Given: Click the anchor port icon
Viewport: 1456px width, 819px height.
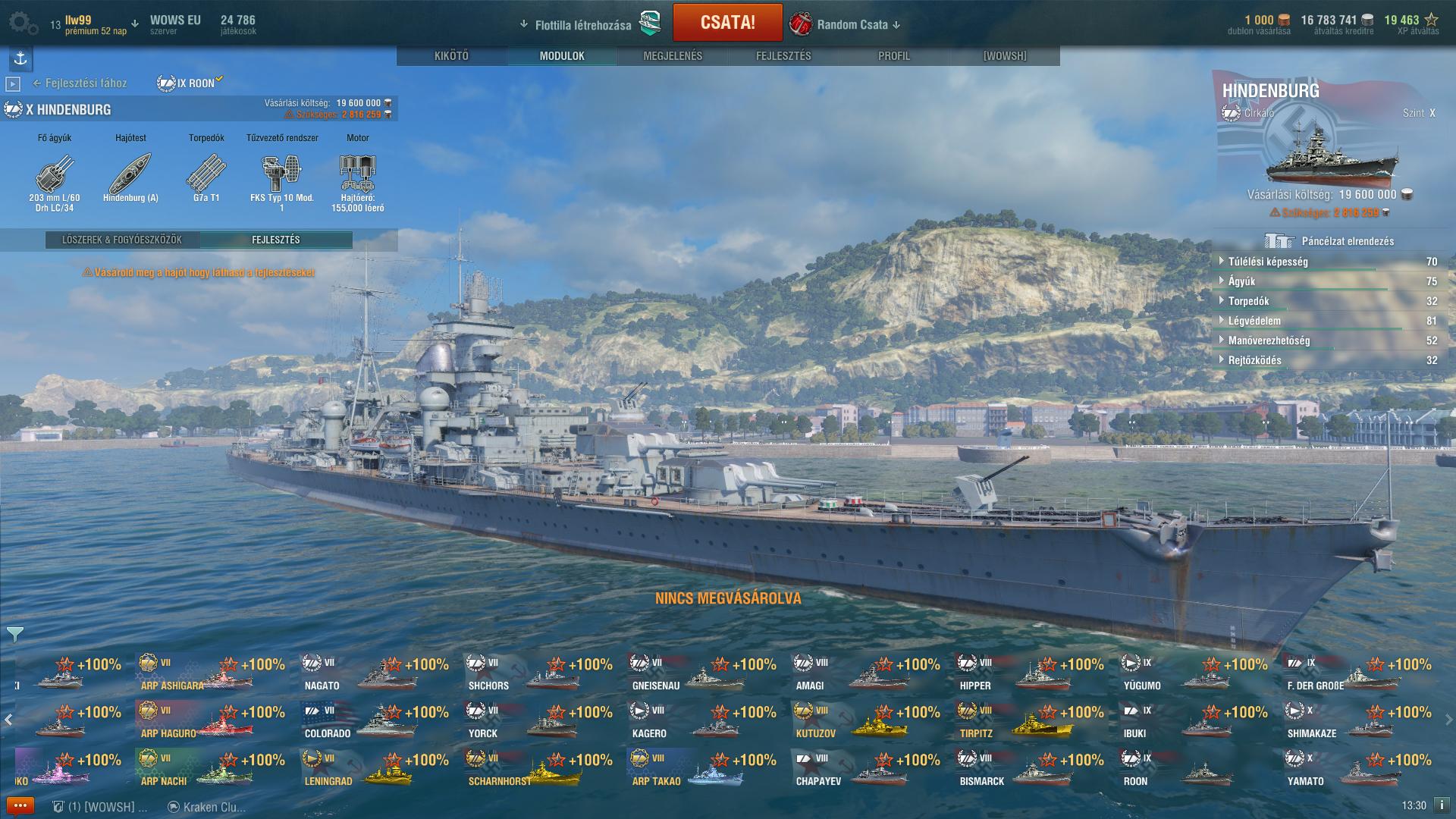Looking at the screenshot, I should coord(20,58).
